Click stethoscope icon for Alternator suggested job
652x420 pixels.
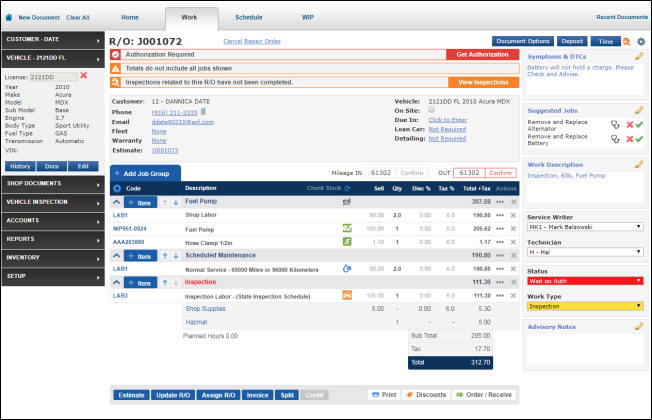[x=615, y=125]
